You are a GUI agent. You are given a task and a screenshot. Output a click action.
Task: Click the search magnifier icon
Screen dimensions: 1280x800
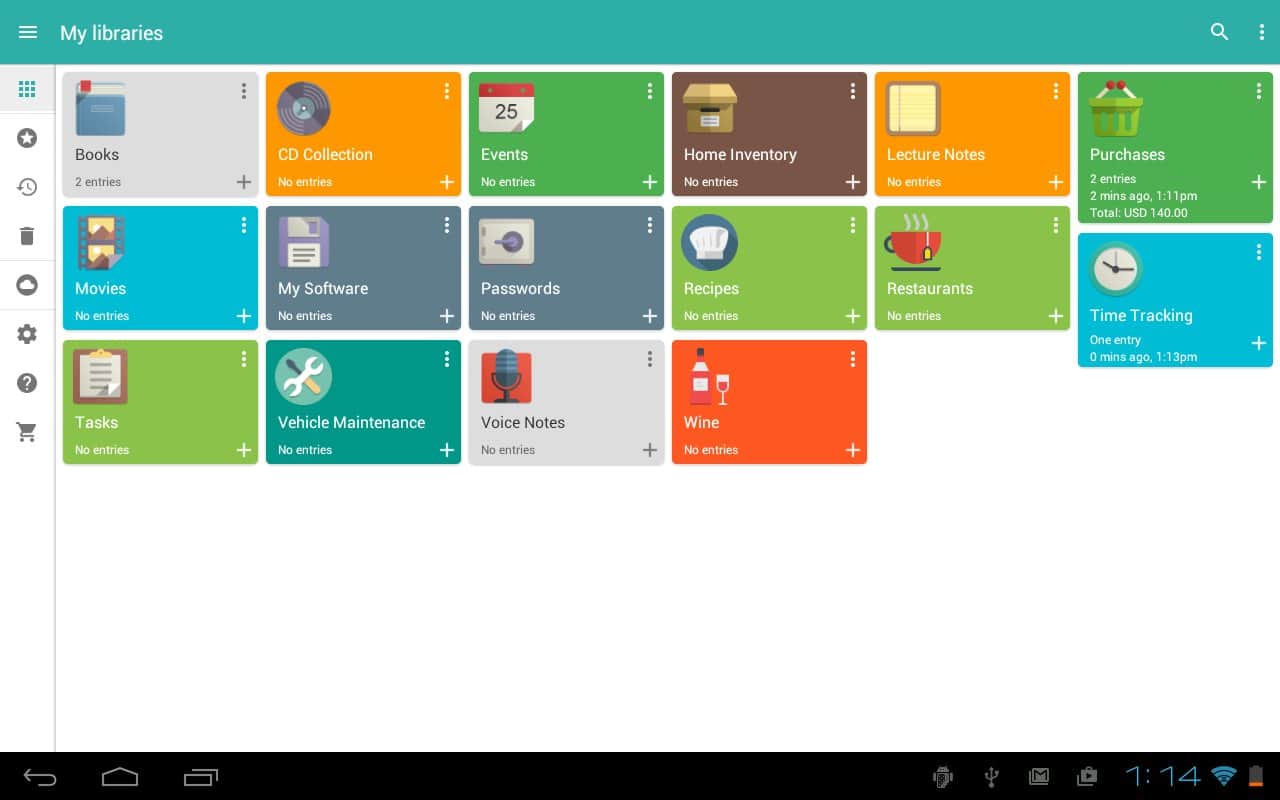(1219, 32)
